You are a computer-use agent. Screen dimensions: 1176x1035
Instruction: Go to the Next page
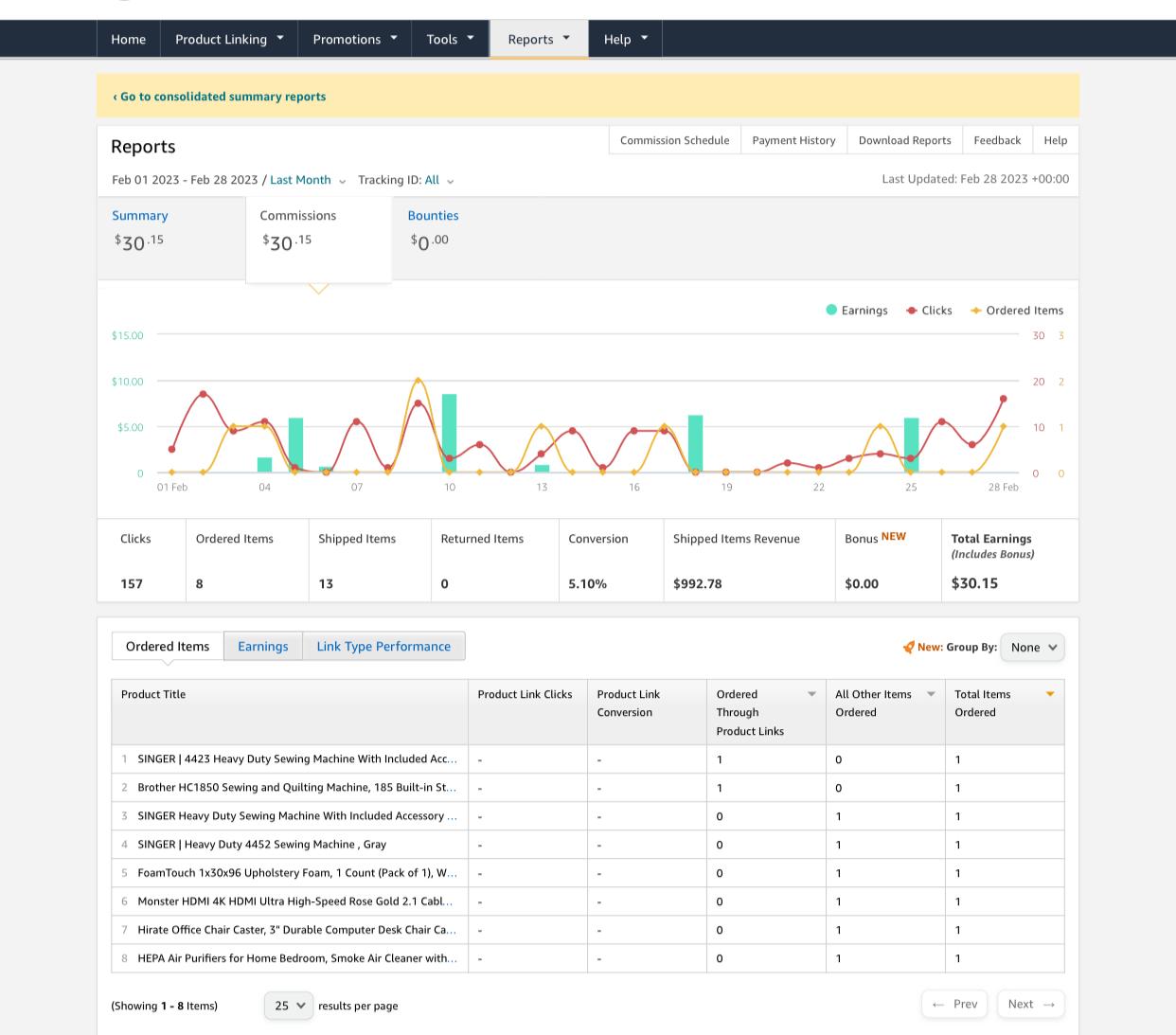1031,1004
